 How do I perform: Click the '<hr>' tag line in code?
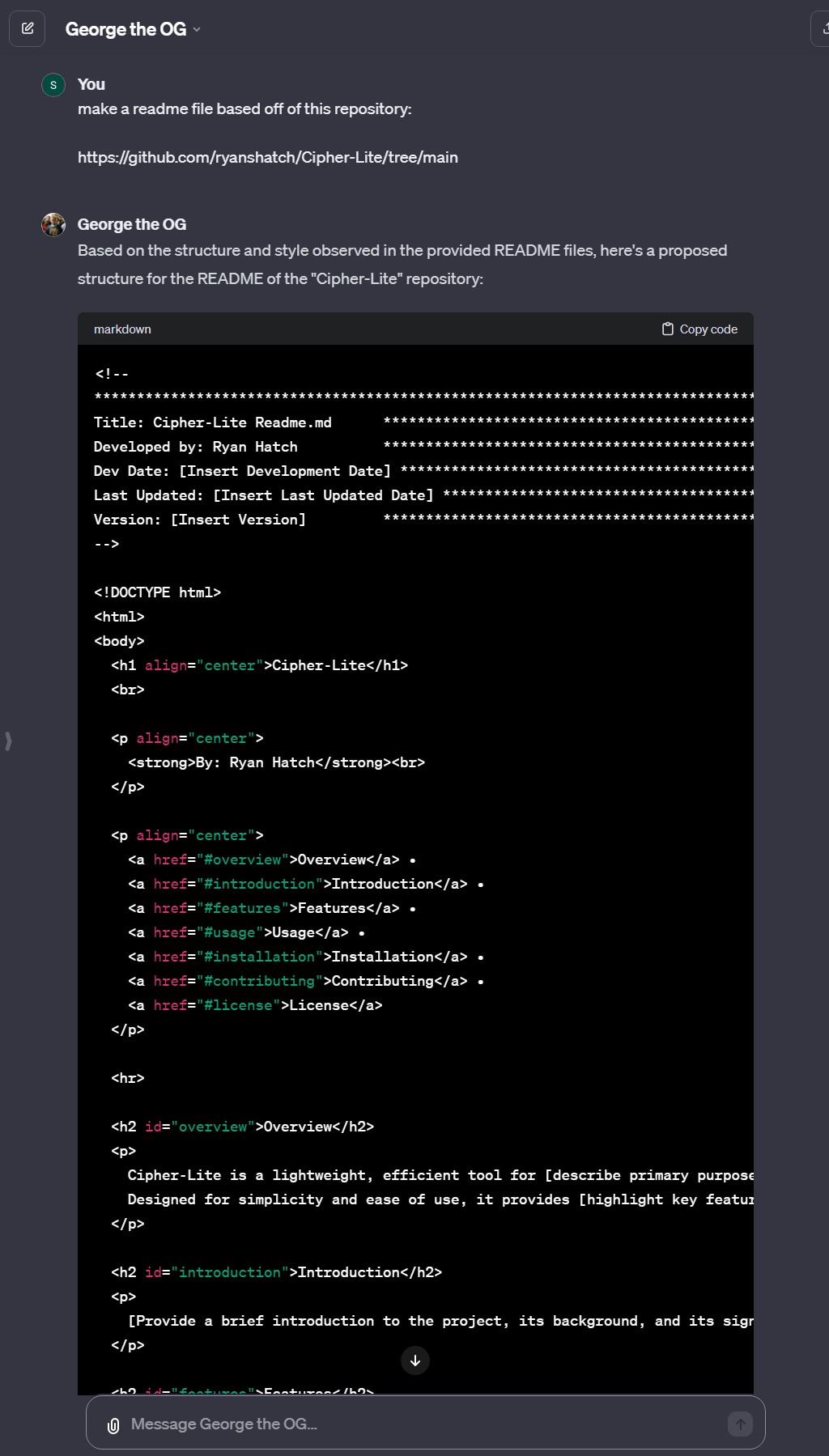128,1078
